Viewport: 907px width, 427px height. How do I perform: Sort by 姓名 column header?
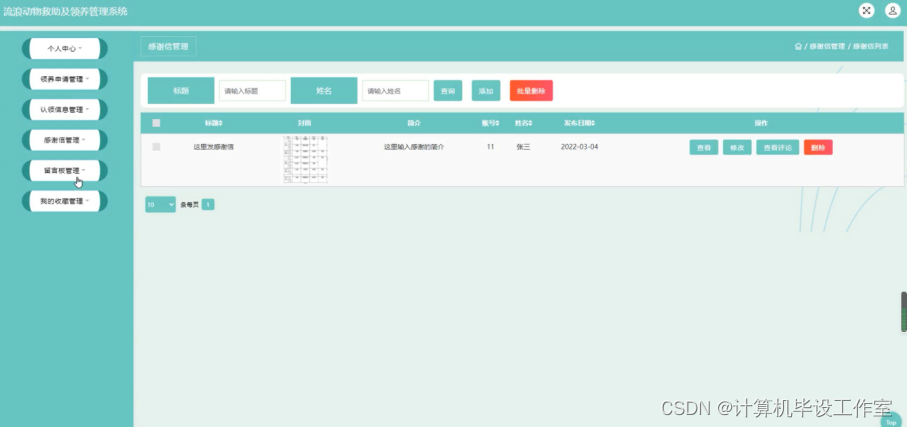tap(523, 123)
